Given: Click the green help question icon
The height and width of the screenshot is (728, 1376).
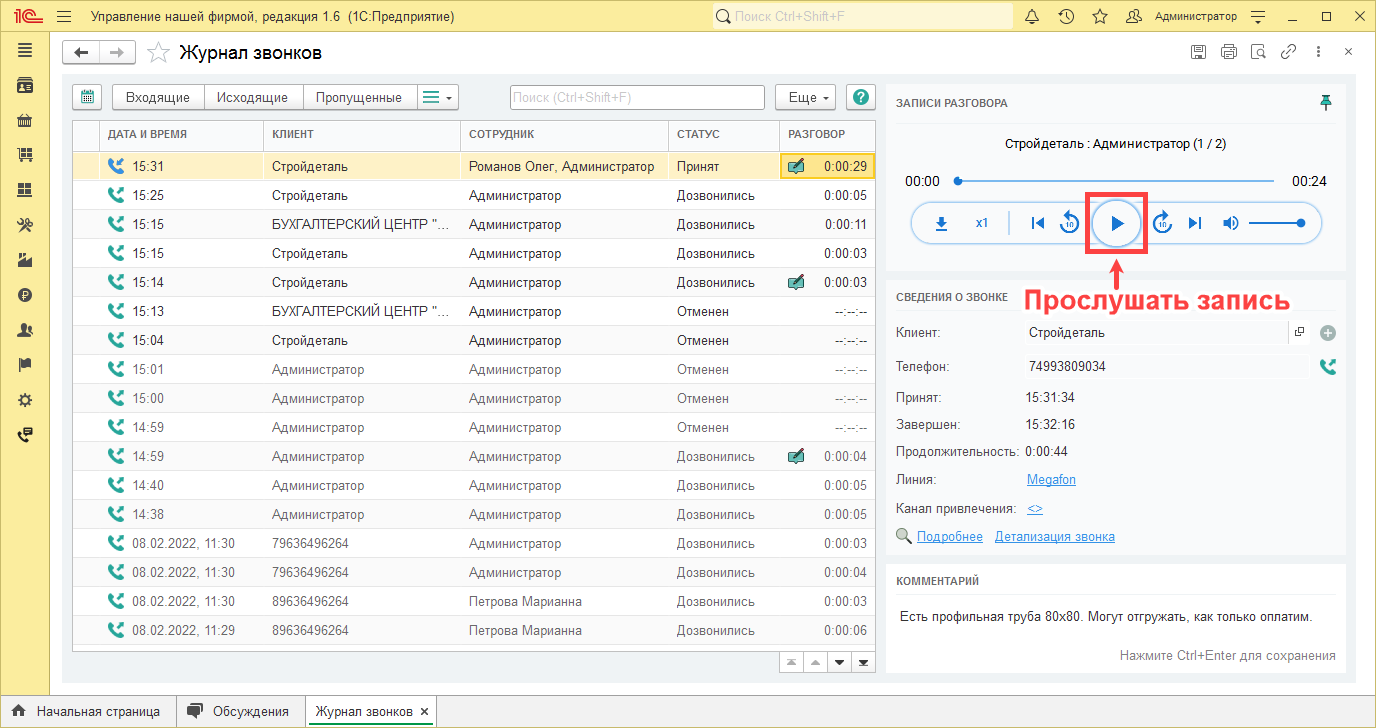Looking at the screenshot, I should click(861, 97).
